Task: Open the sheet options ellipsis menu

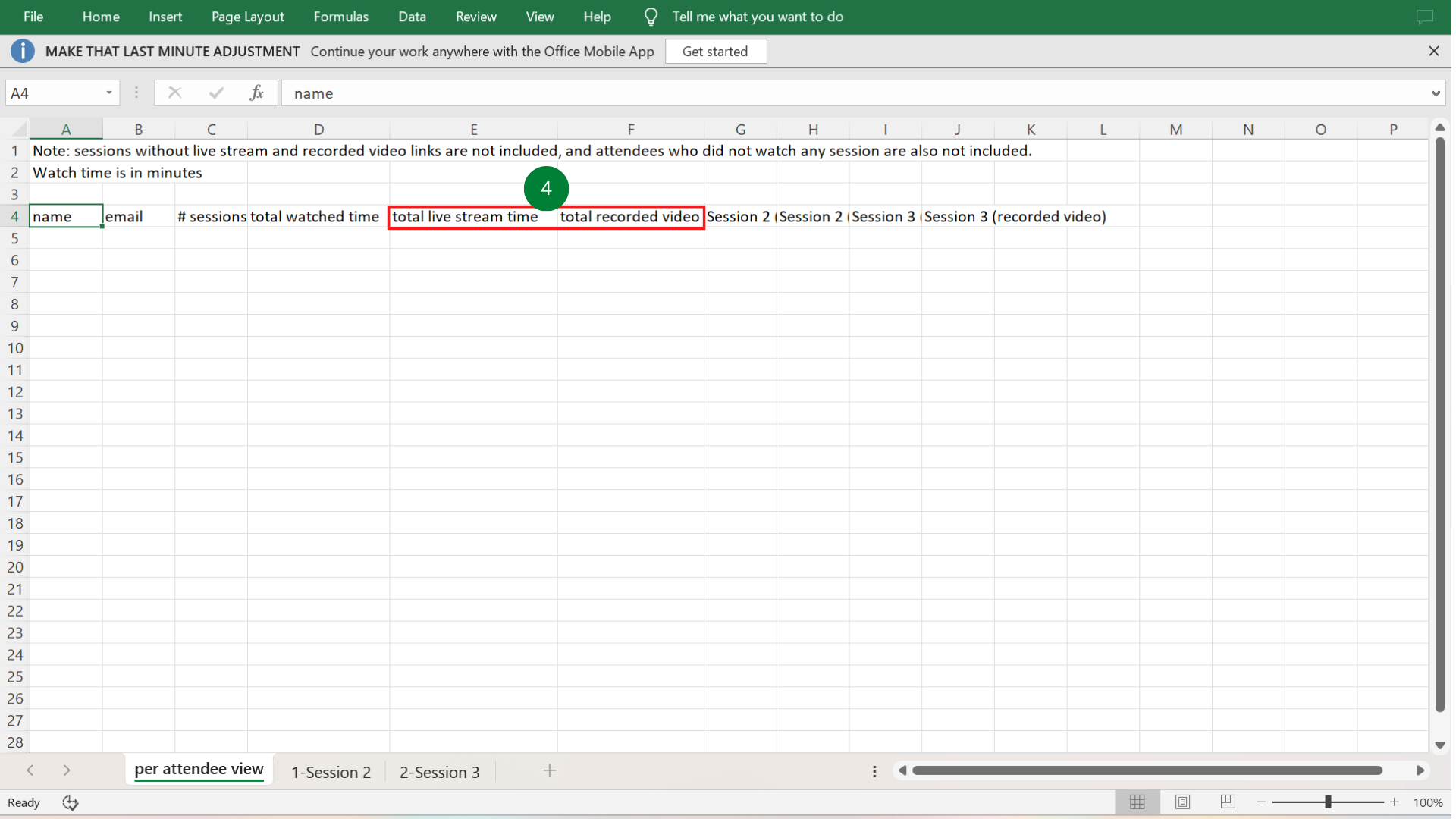Action: 874,771
